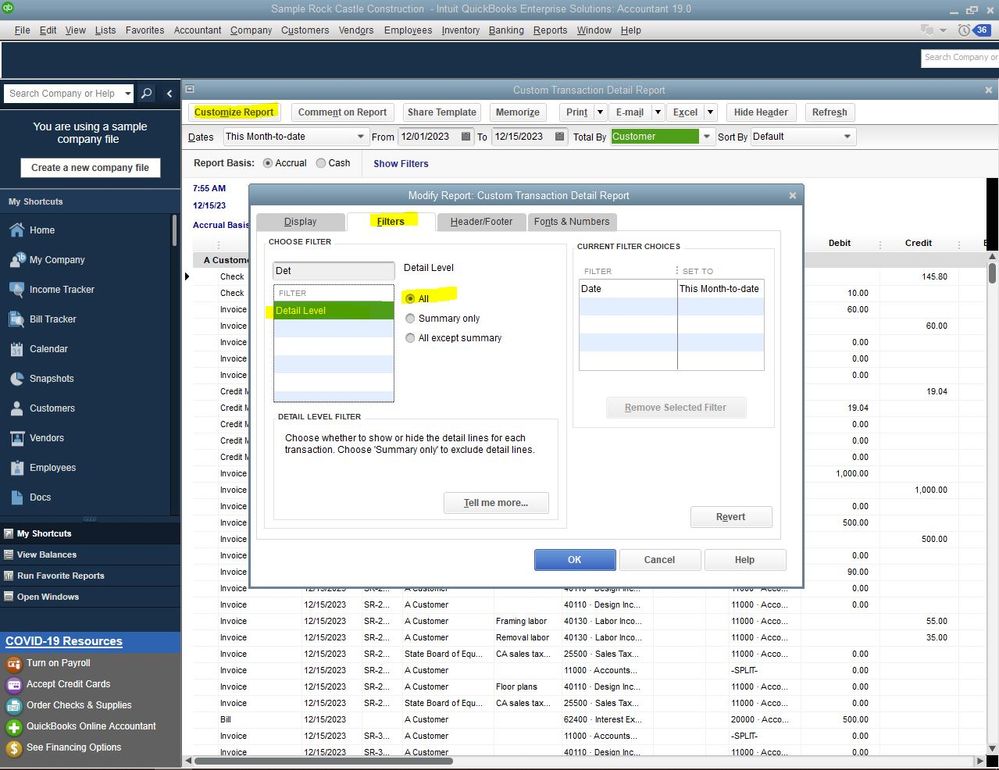The image size is (999, 770).
Task: Click the search magnifier icon in sidebar
Action: point(146,94)
